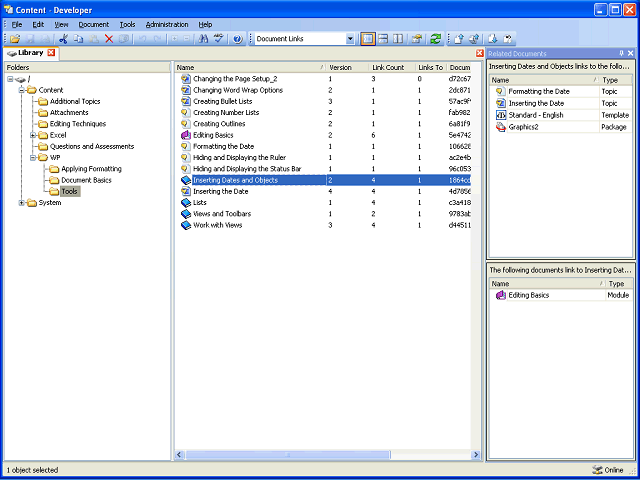Viewport: 640px width, 480px height.
Task: Expand the System folder
Action: click(x=22, y=202)
